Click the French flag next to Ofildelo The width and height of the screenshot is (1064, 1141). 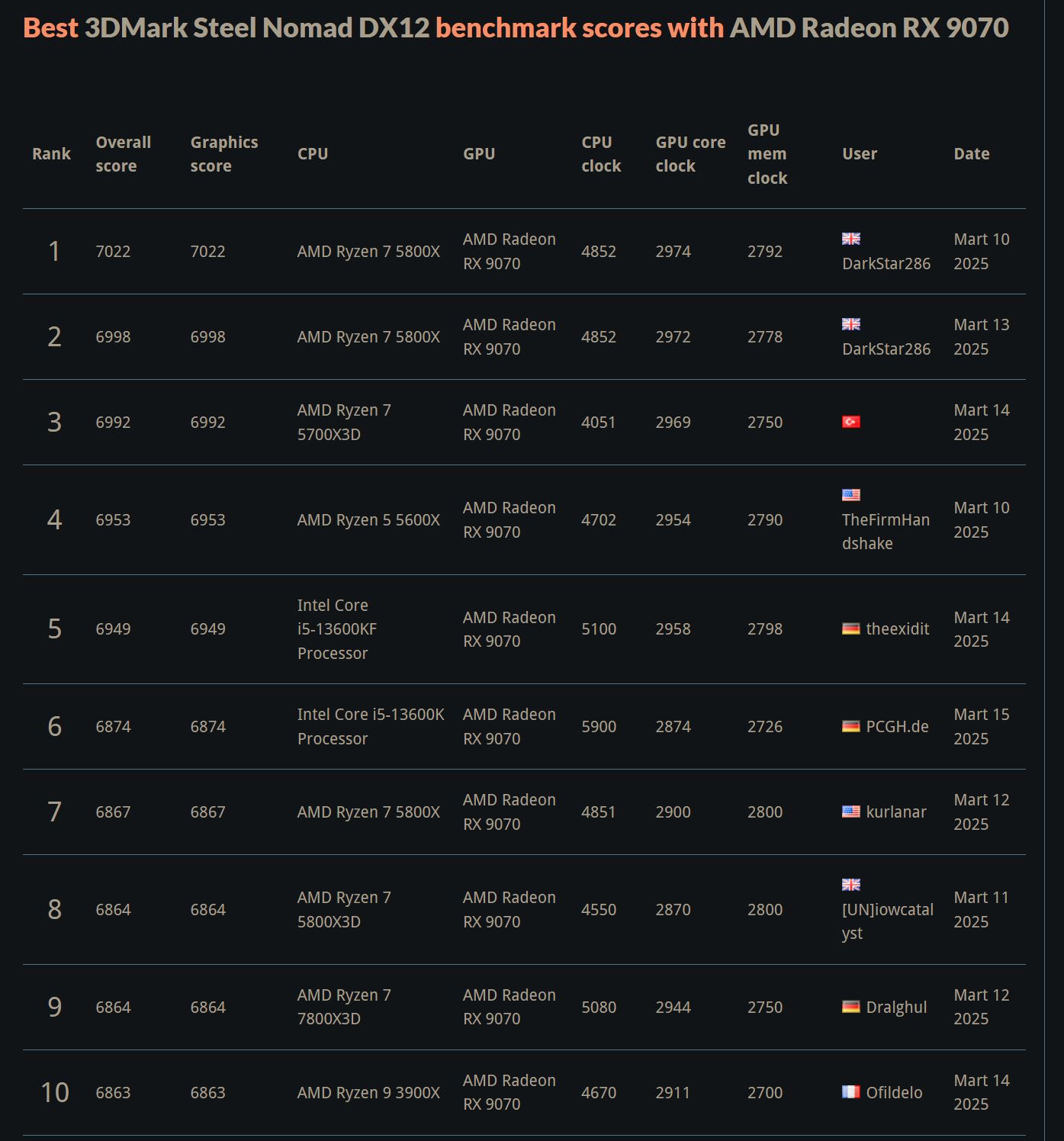pos(850,1092)
